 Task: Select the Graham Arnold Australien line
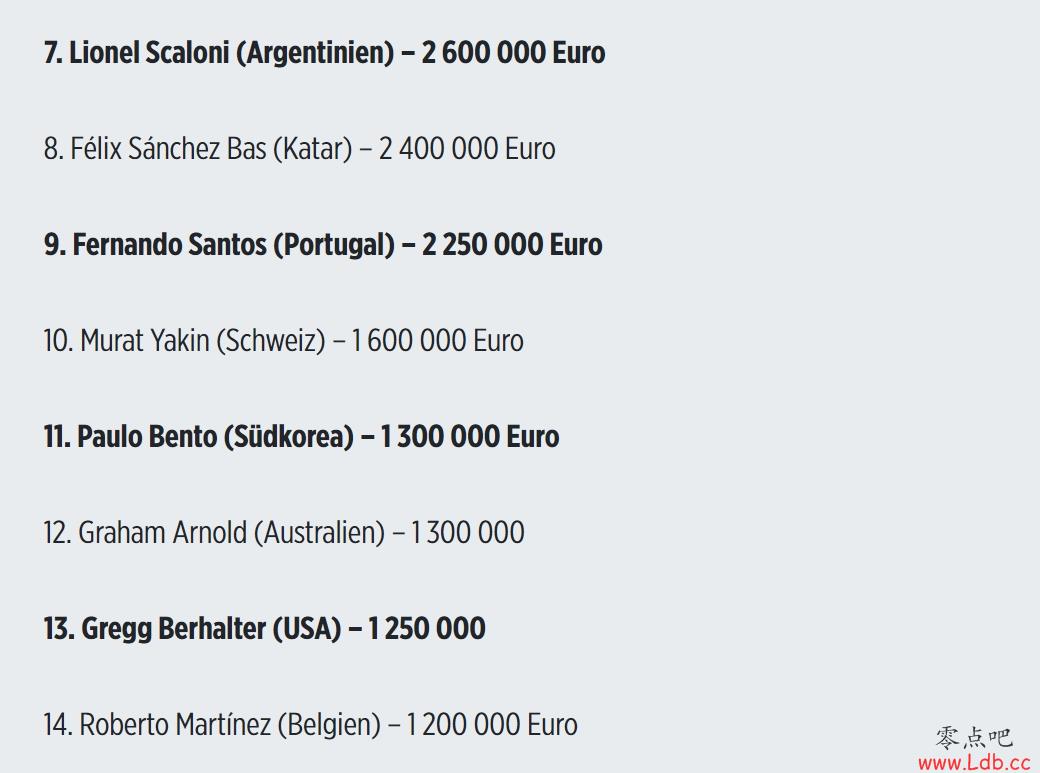(x=284, y=533)
